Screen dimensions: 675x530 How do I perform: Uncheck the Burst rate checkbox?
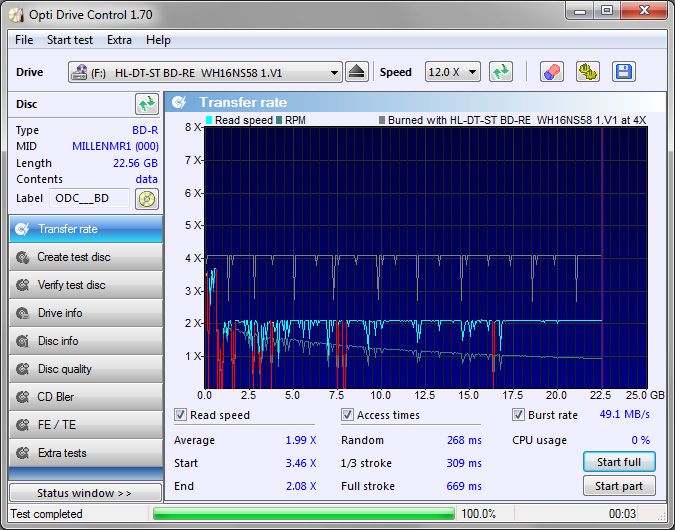click(519, 415)
